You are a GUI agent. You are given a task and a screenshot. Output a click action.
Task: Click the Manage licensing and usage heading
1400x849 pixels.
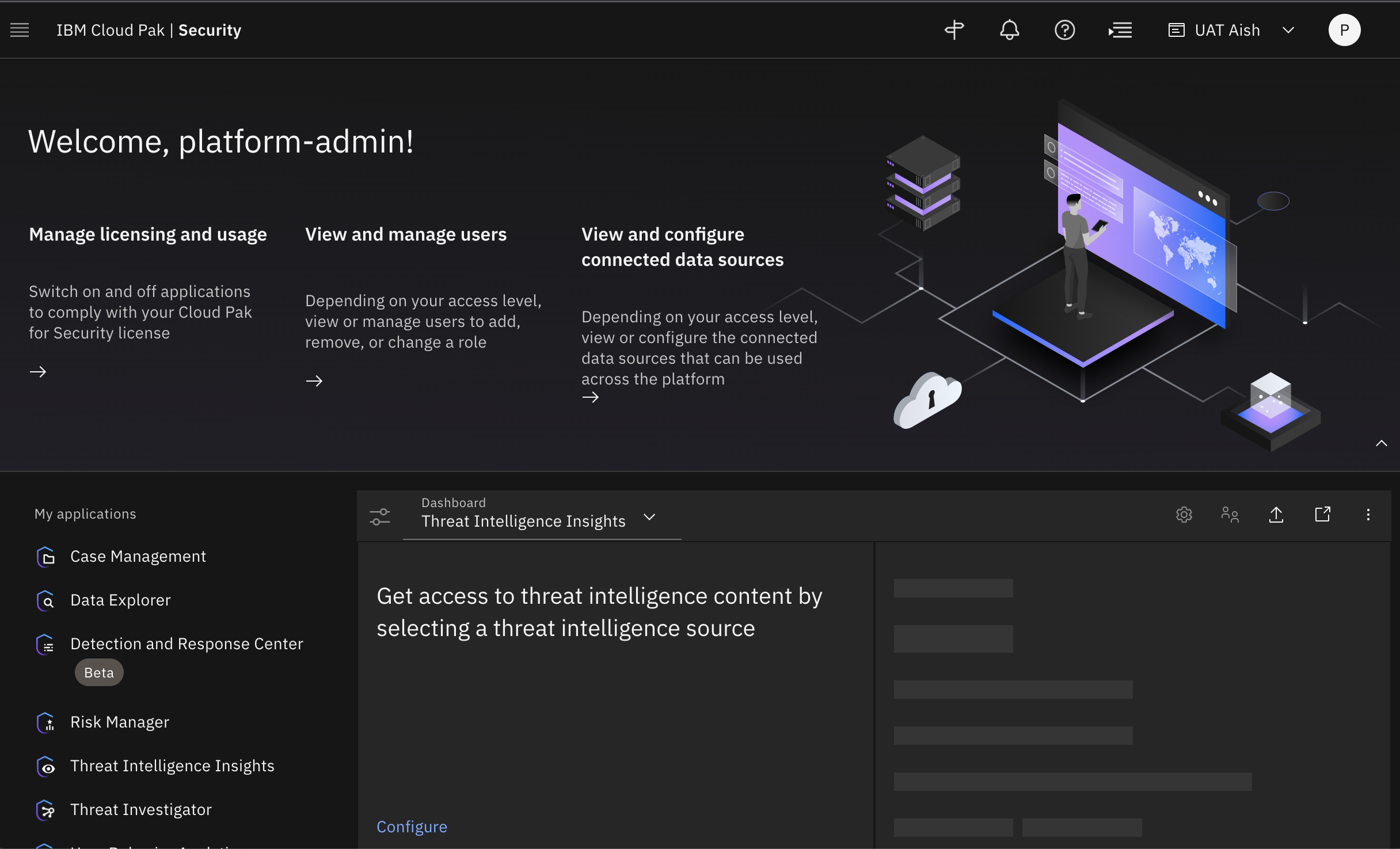[x=148, y=234]
